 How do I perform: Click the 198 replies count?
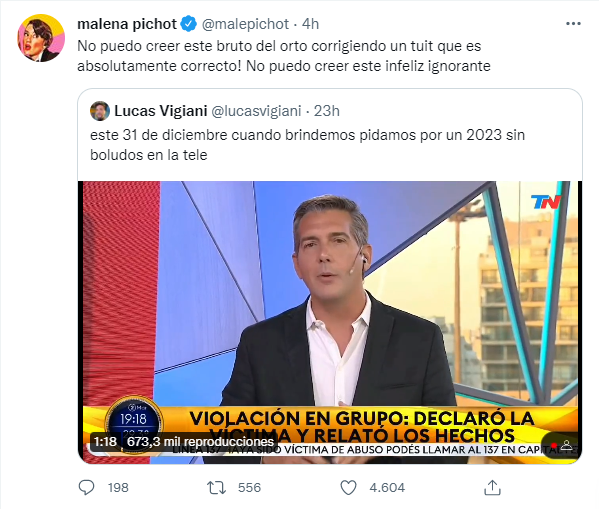click(118, 488)
